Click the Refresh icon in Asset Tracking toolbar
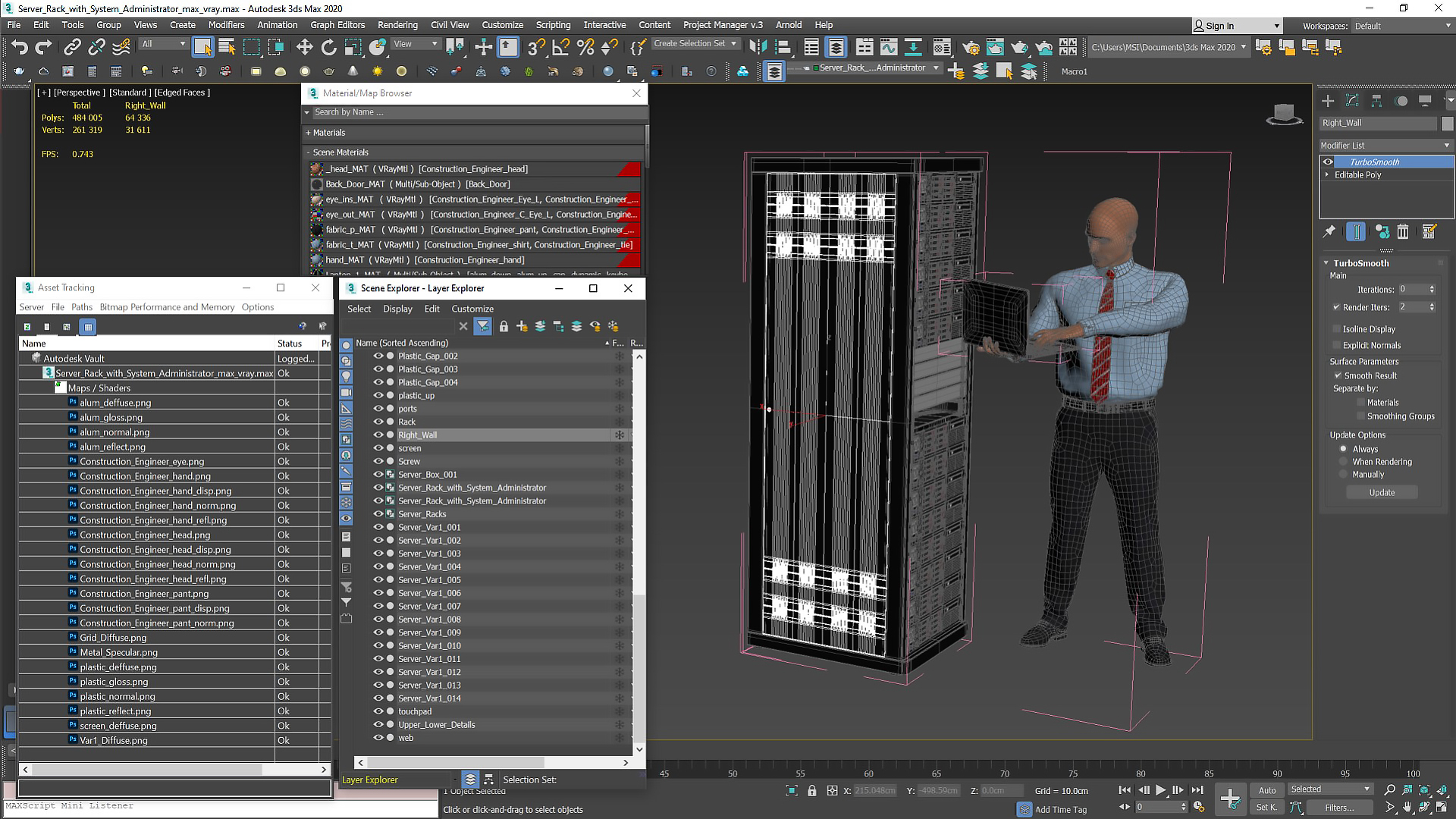The image size is (1456, 819). [x=27, y=327]
